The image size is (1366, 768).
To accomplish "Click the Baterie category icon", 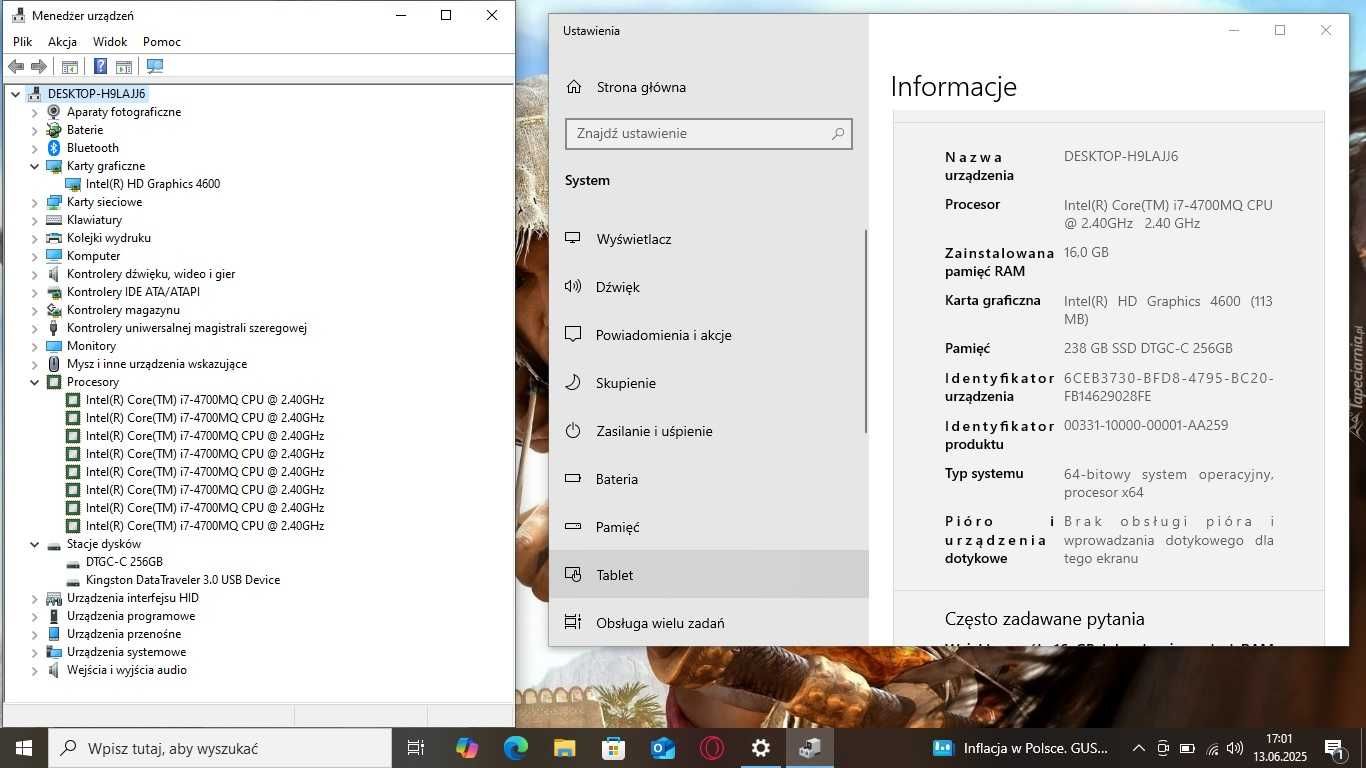I will [x=54, y=130].
